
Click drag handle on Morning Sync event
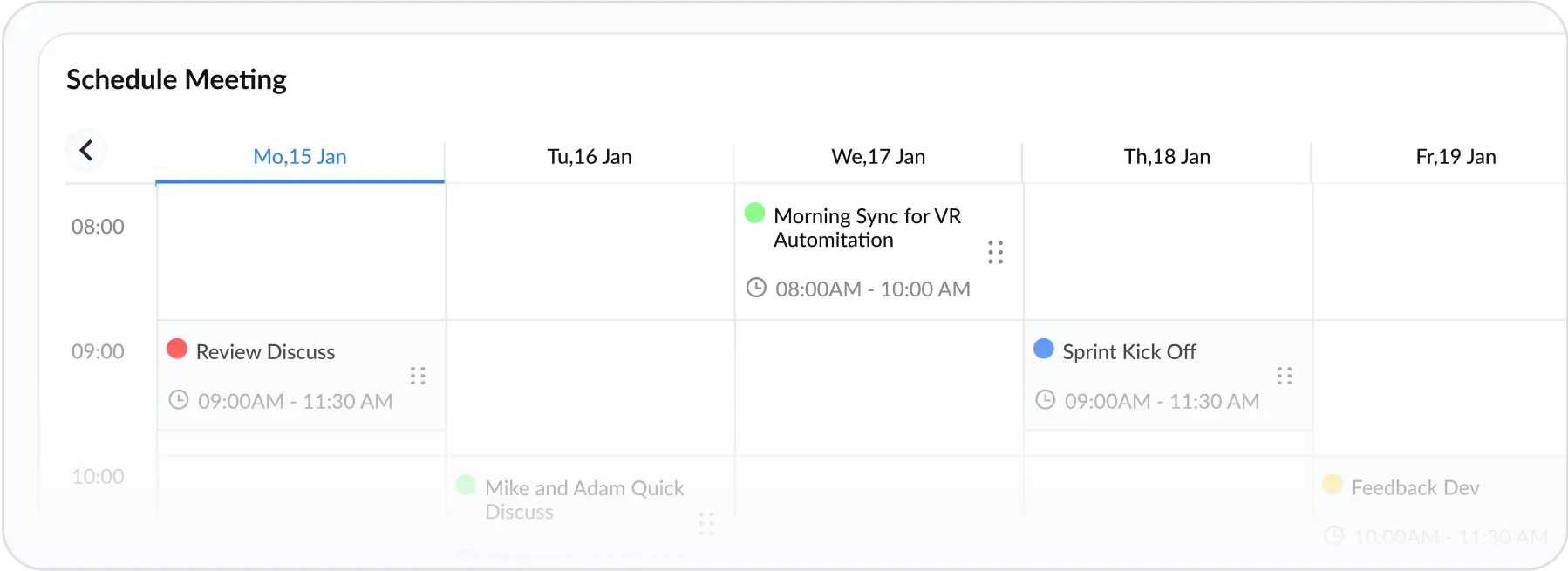coord(995,252)
